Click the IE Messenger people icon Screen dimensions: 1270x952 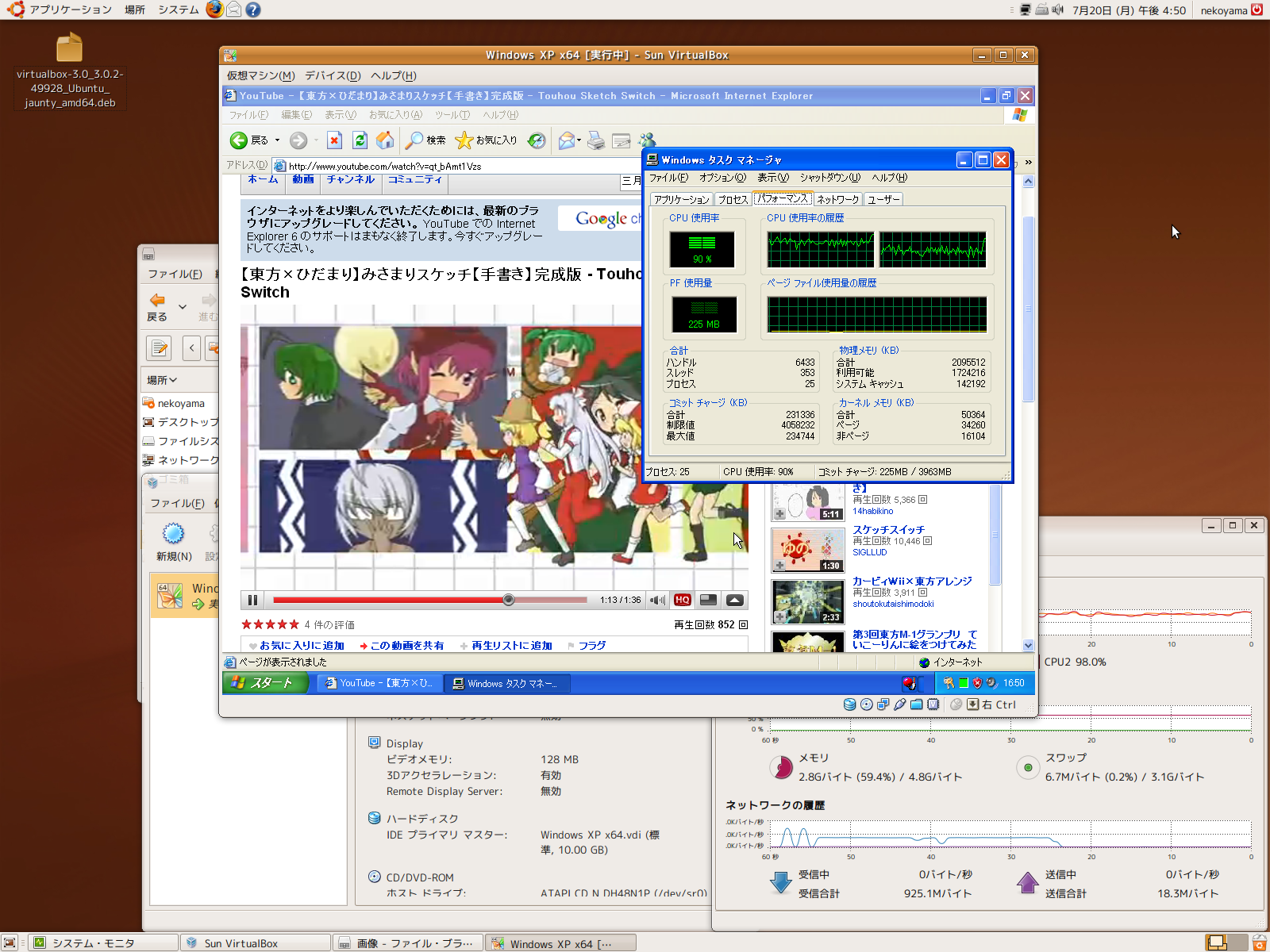(x=648, y=140)
